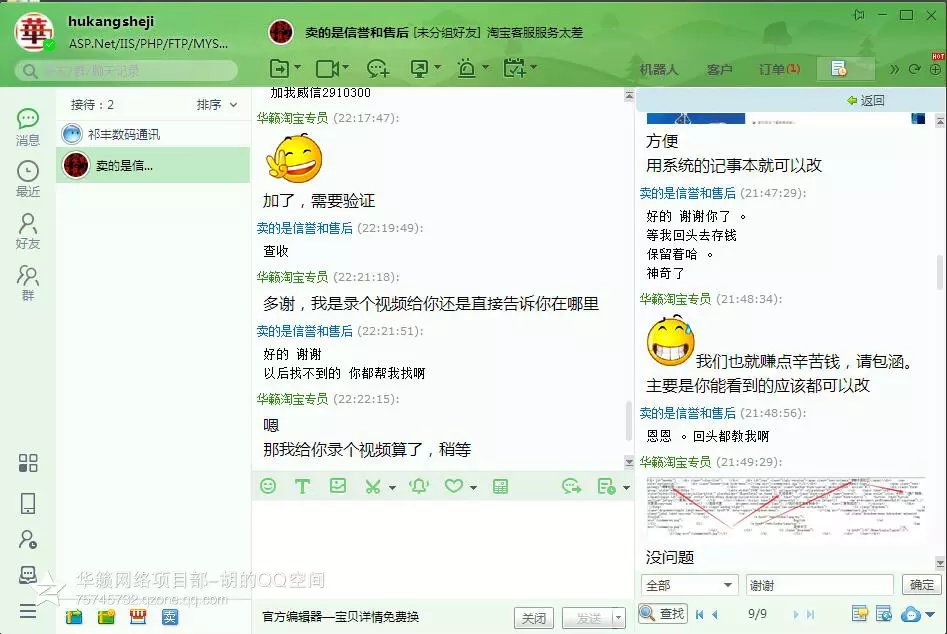This screenshot has width=947, height=634.
Task: Open the code screenshot thumbnail in history
Action: click(x=786, y=505)
